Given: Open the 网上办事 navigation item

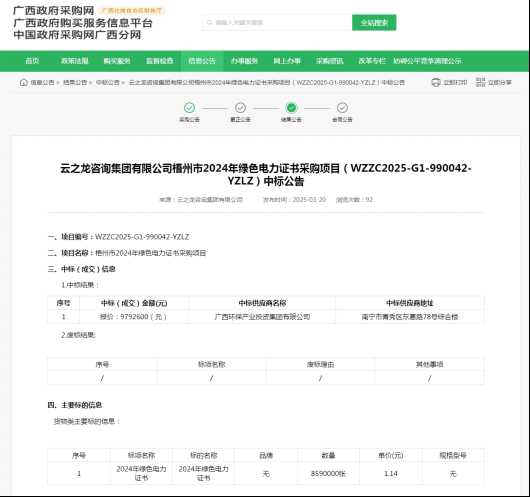Looking at the screenshot, I should (287, 61).
